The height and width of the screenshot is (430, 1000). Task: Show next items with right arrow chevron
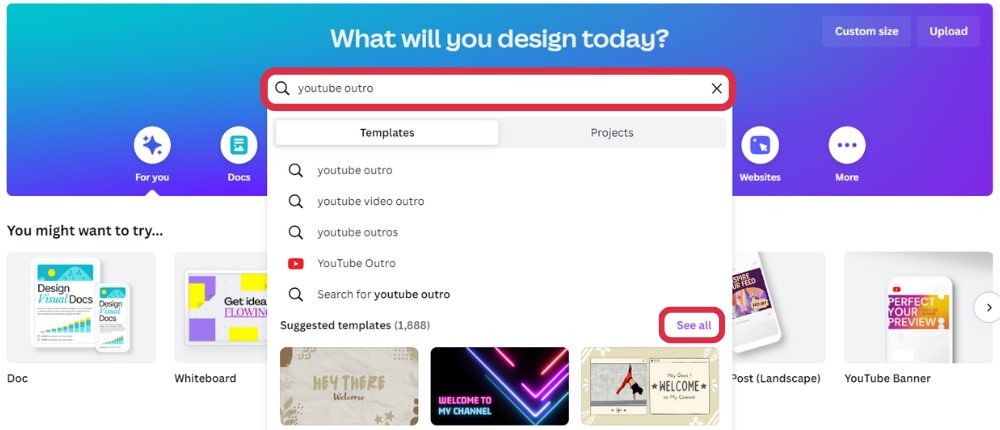(989, 308)
